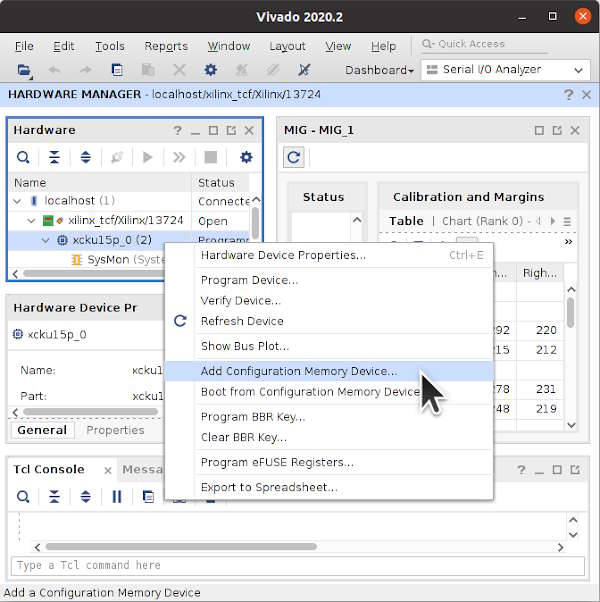Choose Verify Device from context menu
The height and width of the screenshot is (602, 600).
329,301
